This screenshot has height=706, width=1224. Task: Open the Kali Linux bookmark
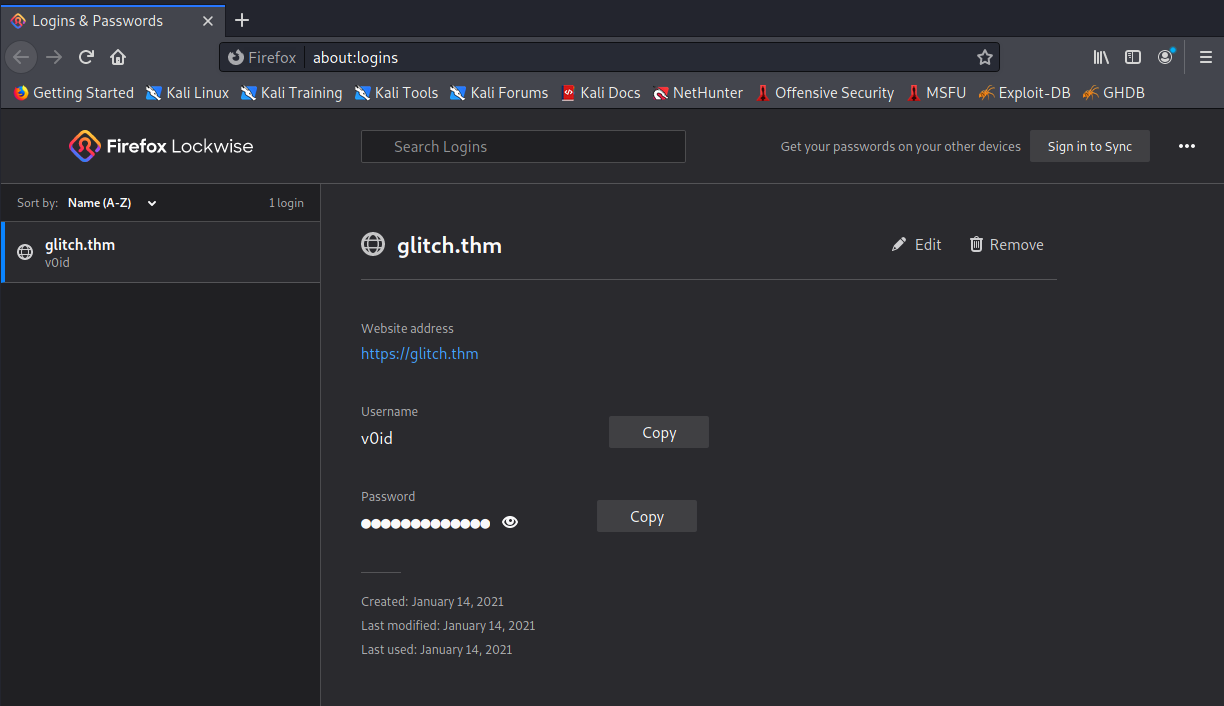click(x=187, y=93)
